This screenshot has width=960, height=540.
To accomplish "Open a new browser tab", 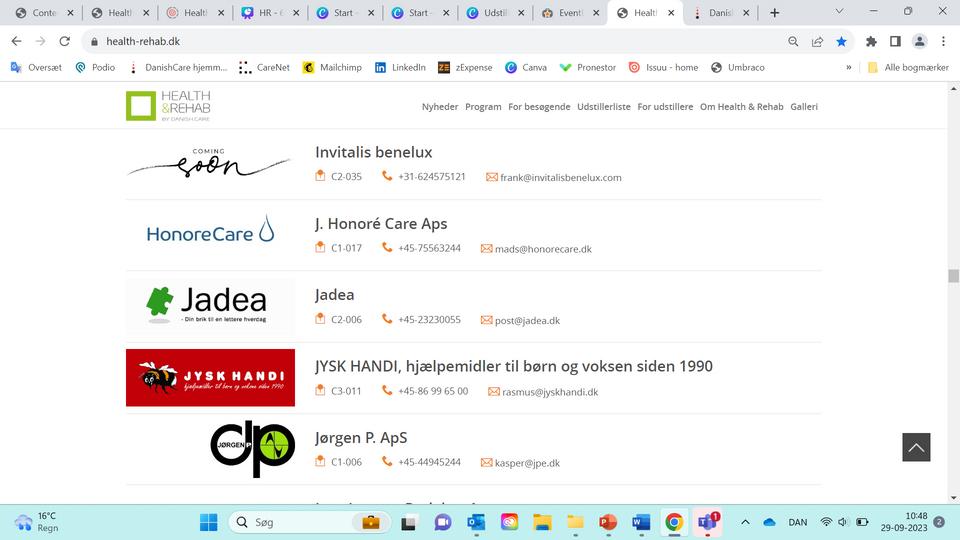I will [774, 12].
